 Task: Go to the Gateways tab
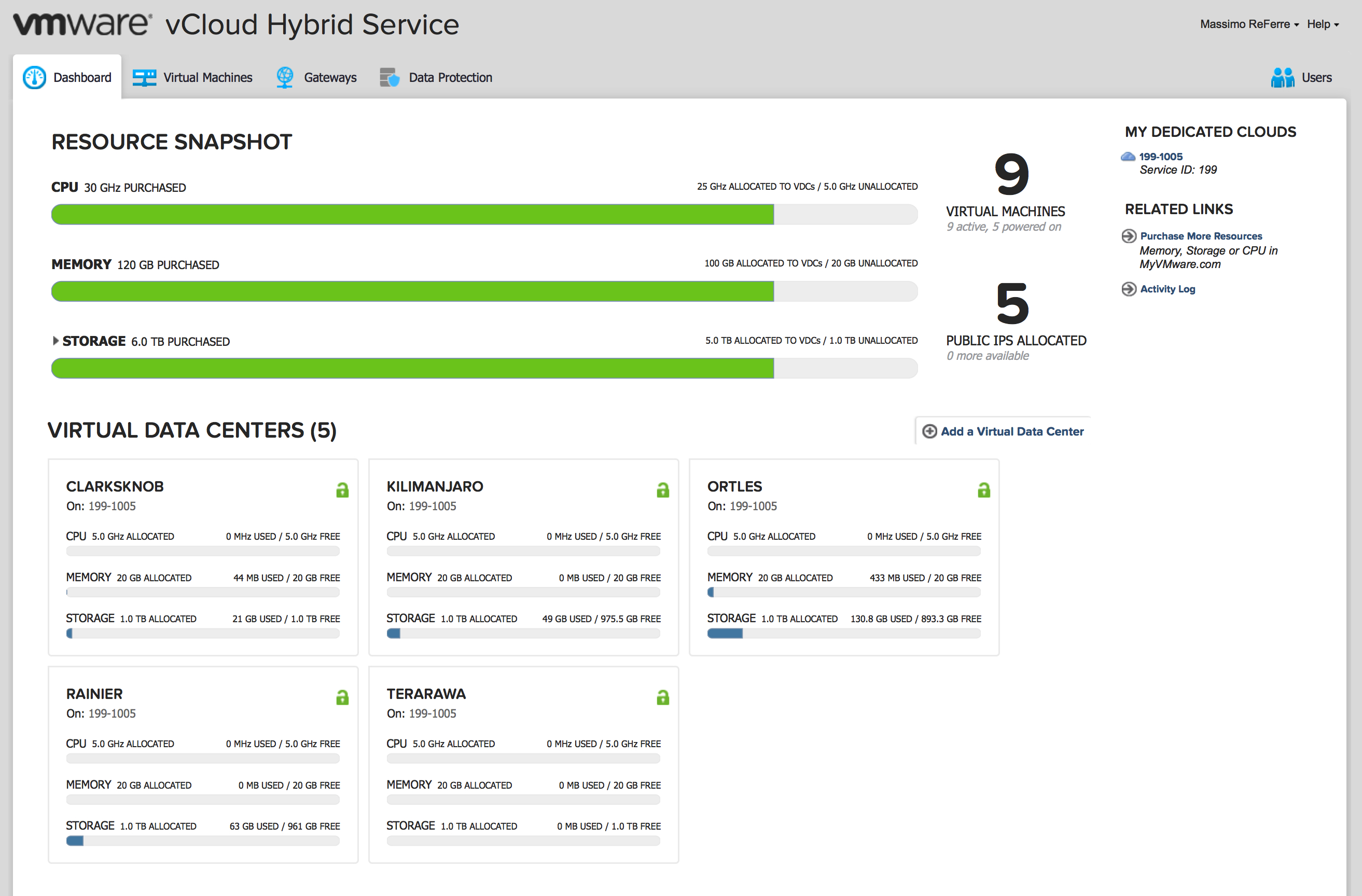(x=316, y=77)
